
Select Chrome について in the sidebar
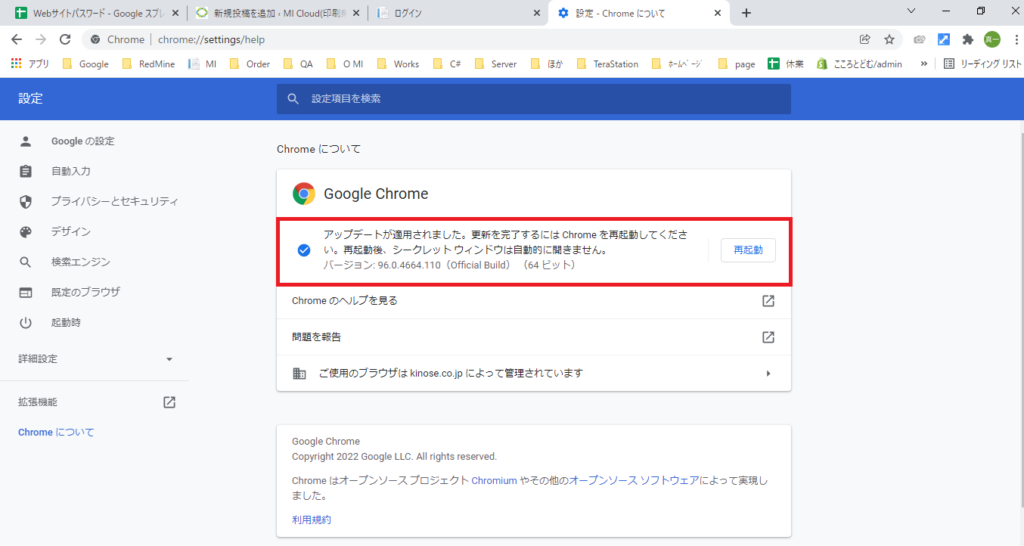point(56,432)
